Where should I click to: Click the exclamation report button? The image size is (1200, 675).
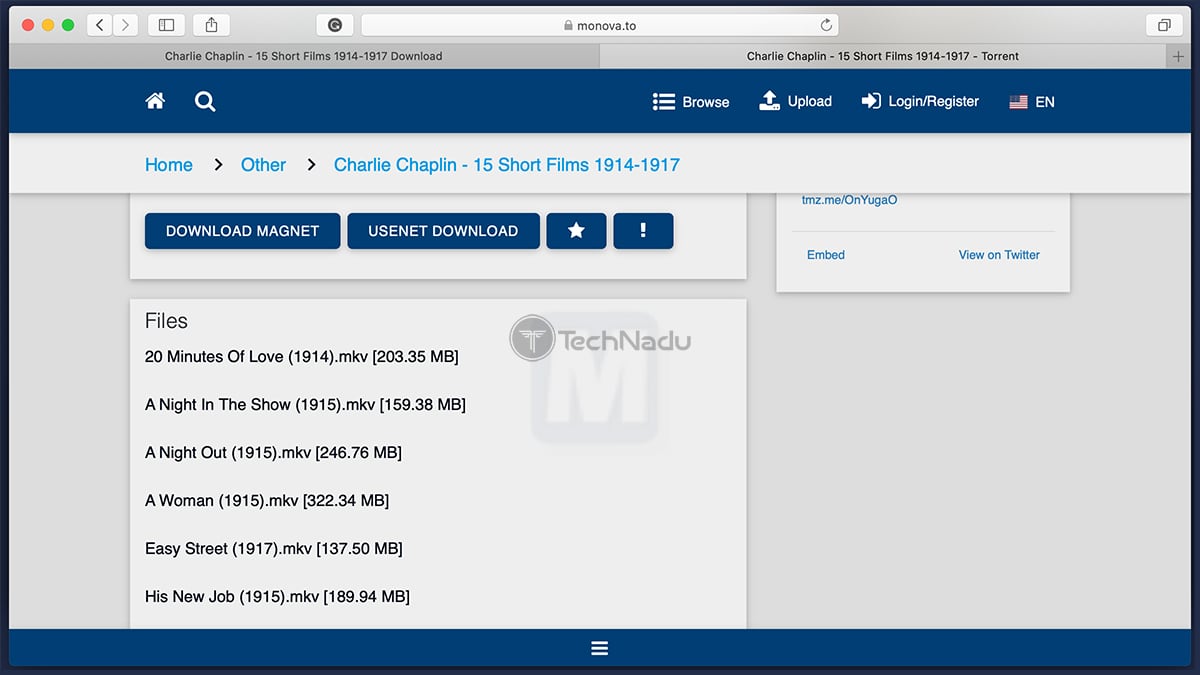coord(643,231)
